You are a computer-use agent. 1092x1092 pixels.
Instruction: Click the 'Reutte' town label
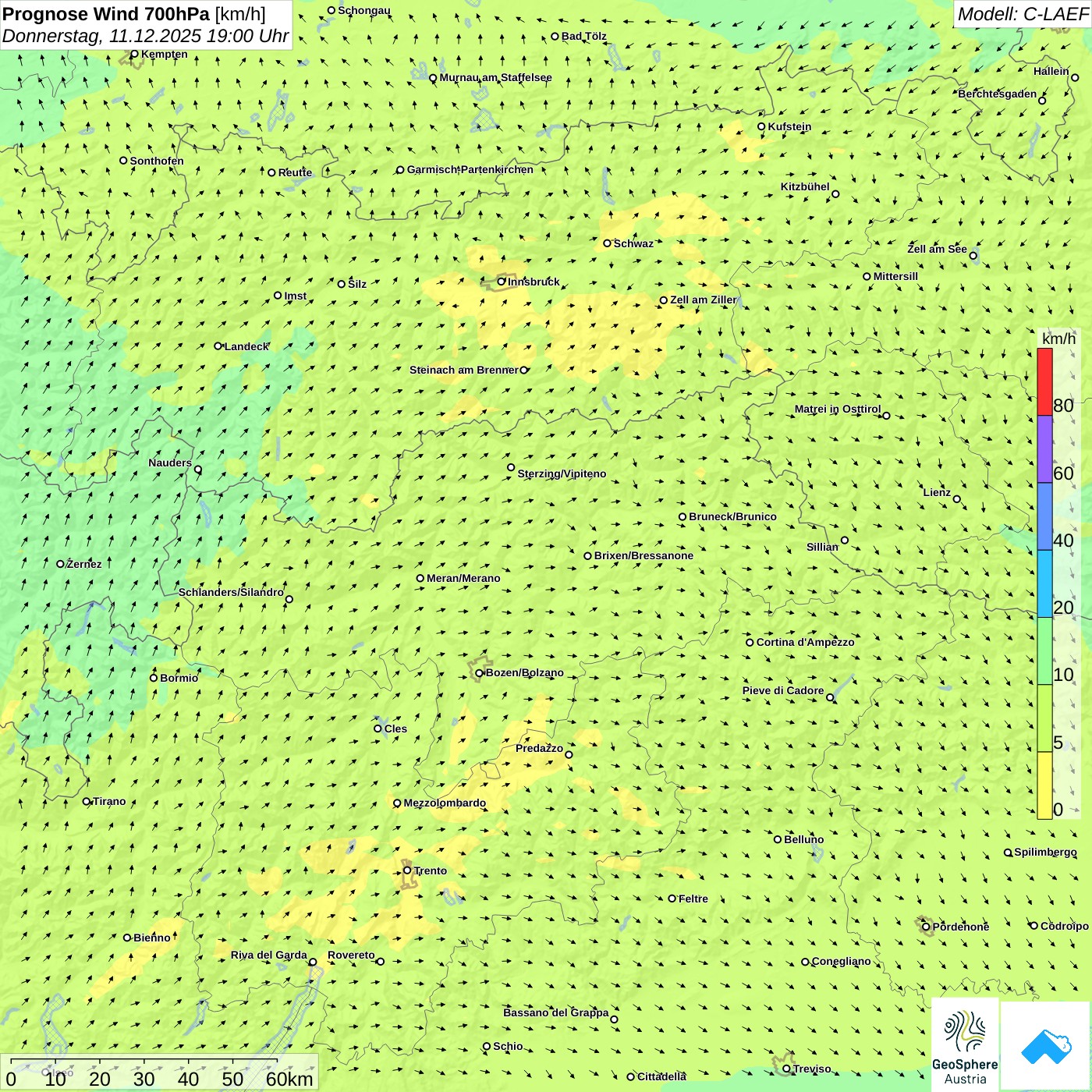[295, 172]
